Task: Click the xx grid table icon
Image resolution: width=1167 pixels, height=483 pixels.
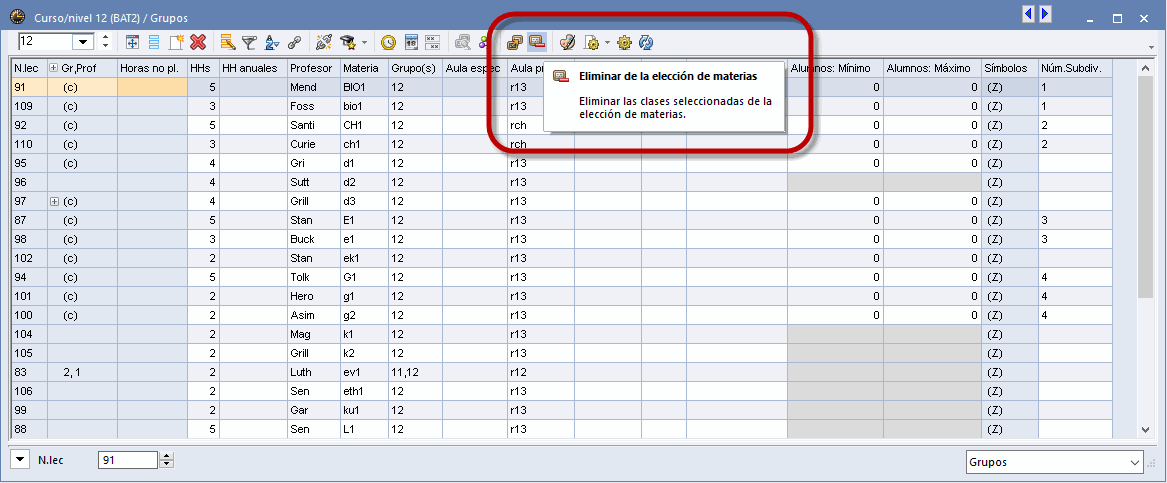Action: pyautogui.click(x=433, y=42)
